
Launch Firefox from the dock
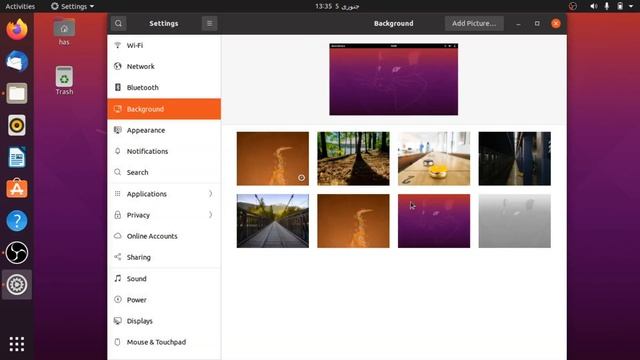(17, 29)
